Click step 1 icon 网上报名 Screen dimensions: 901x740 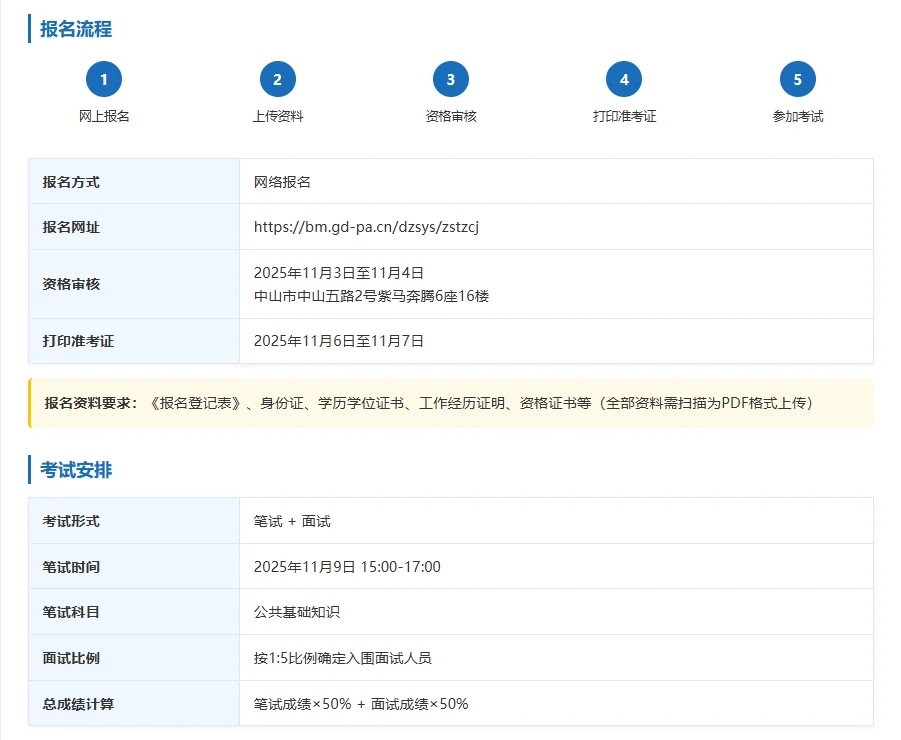(x=104, y=79)
